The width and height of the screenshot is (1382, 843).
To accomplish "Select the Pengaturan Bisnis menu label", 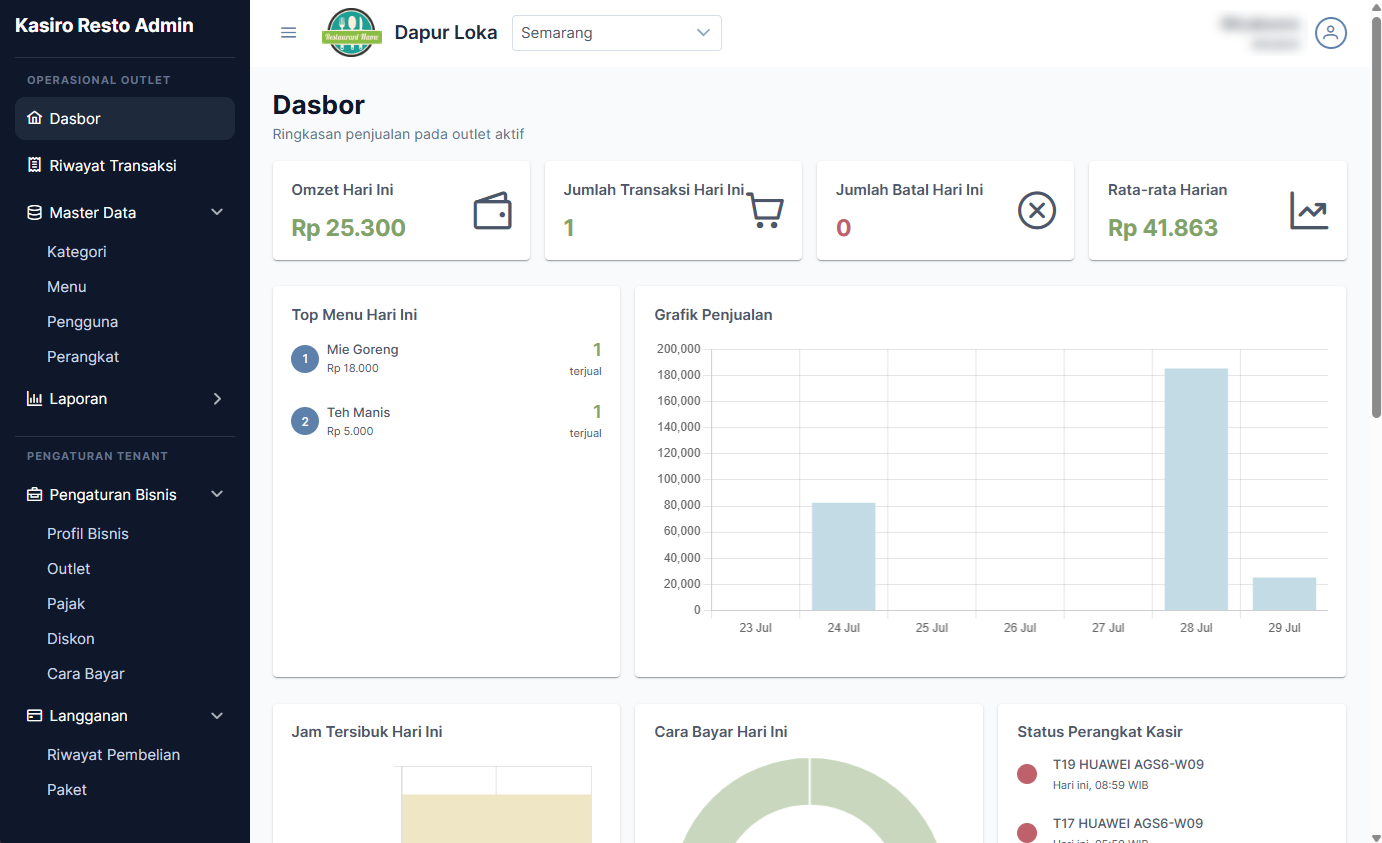I will coord(113,494).
